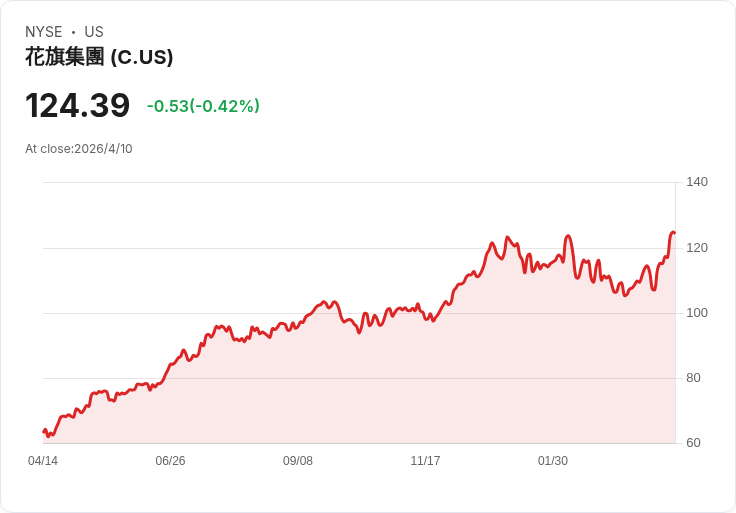Click the leftmost start of the red price line
The image size is (736, 513).
tap(44, 431)
